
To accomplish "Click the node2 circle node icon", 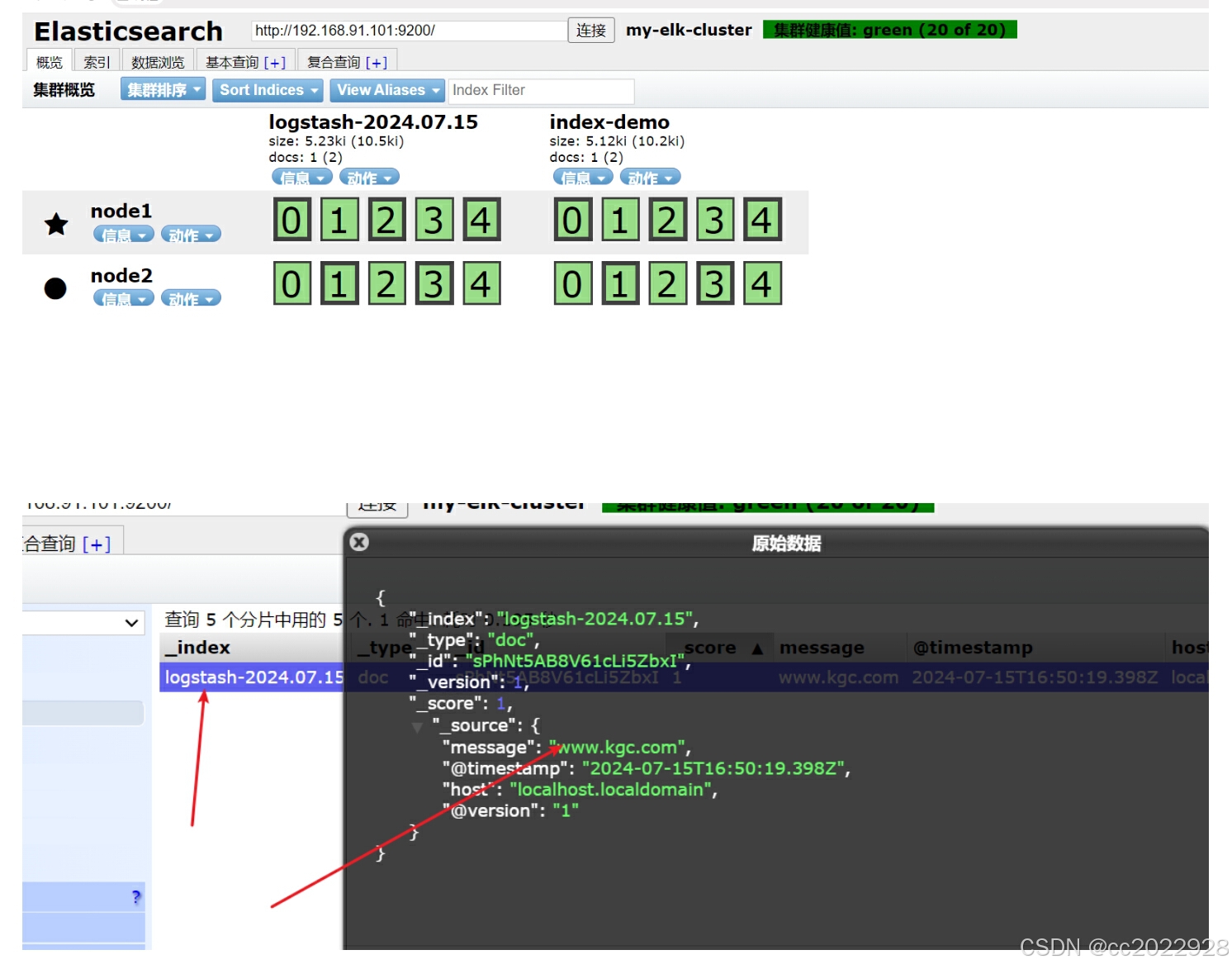I will (x=55, y=287).
